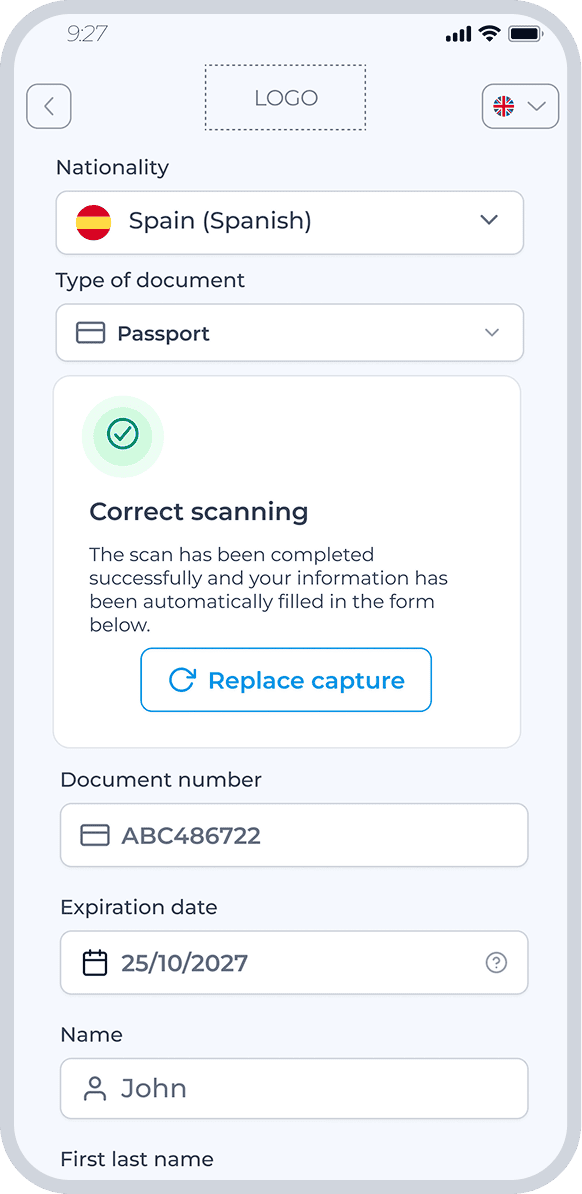The width and height of the screenshot is (582, 1194).
Task: Click the LOGO placeholder
Action: point(286,97)
